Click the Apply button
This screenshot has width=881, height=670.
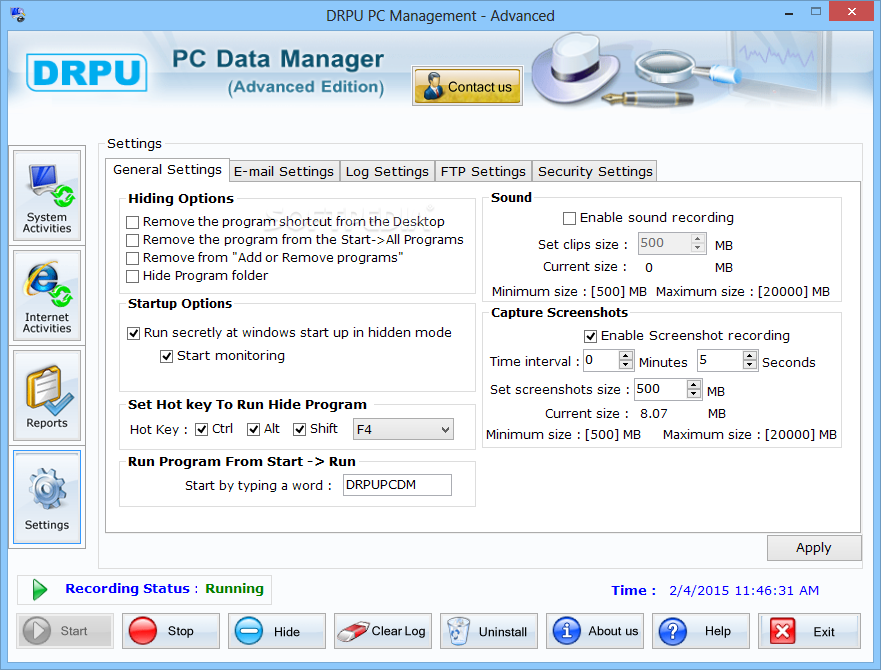tap(814, 547)
